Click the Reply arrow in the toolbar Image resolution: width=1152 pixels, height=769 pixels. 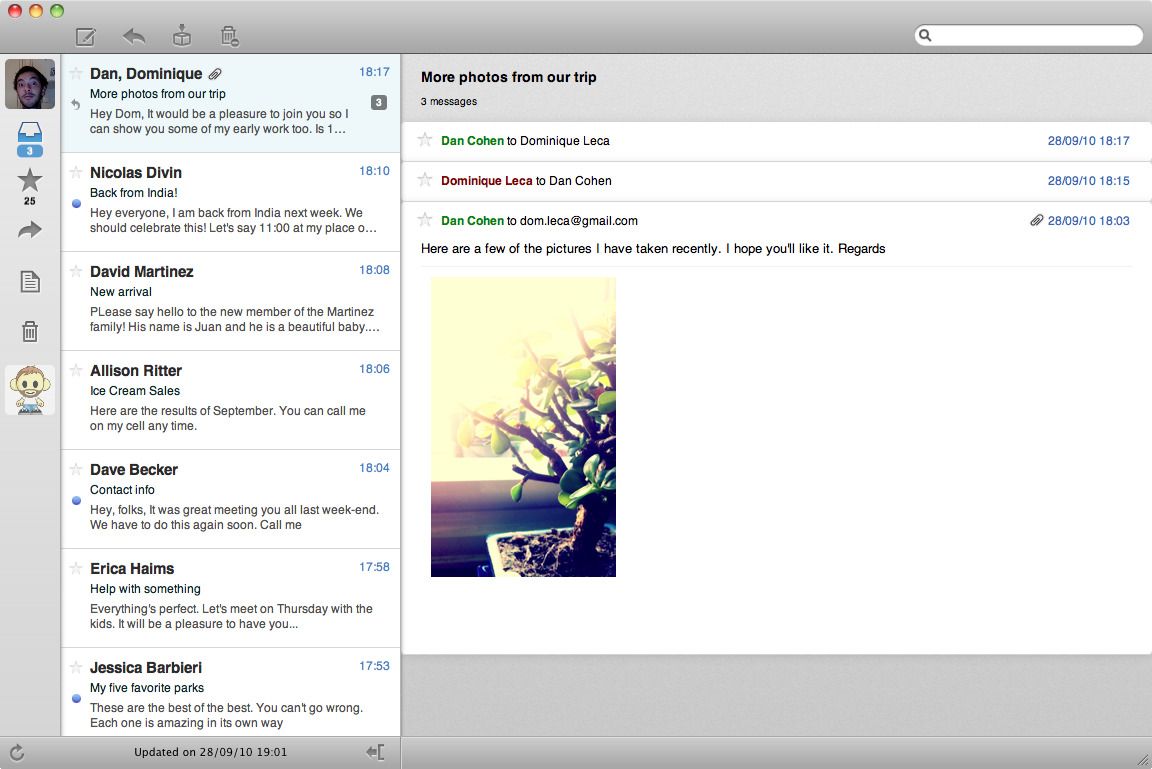tap(133, 35)
